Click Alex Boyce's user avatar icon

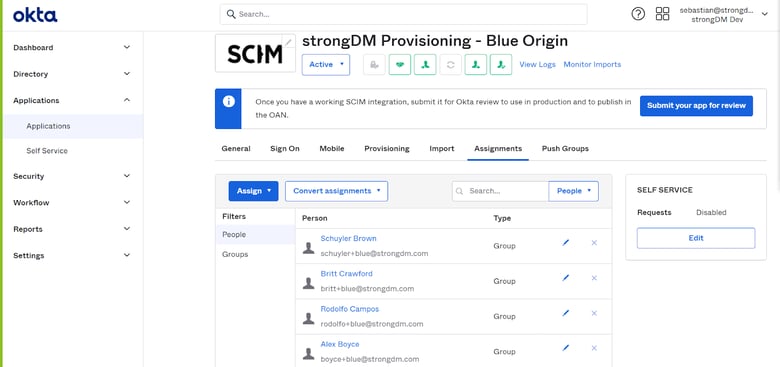[308, 354]
